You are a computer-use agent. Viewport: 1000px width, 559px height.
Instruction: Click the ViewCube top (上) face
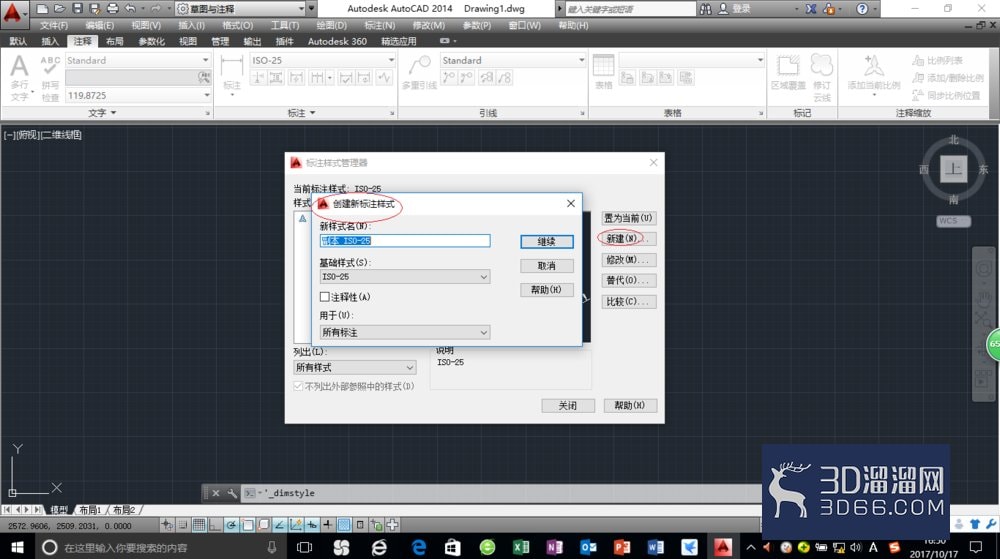tap(953, 169)
